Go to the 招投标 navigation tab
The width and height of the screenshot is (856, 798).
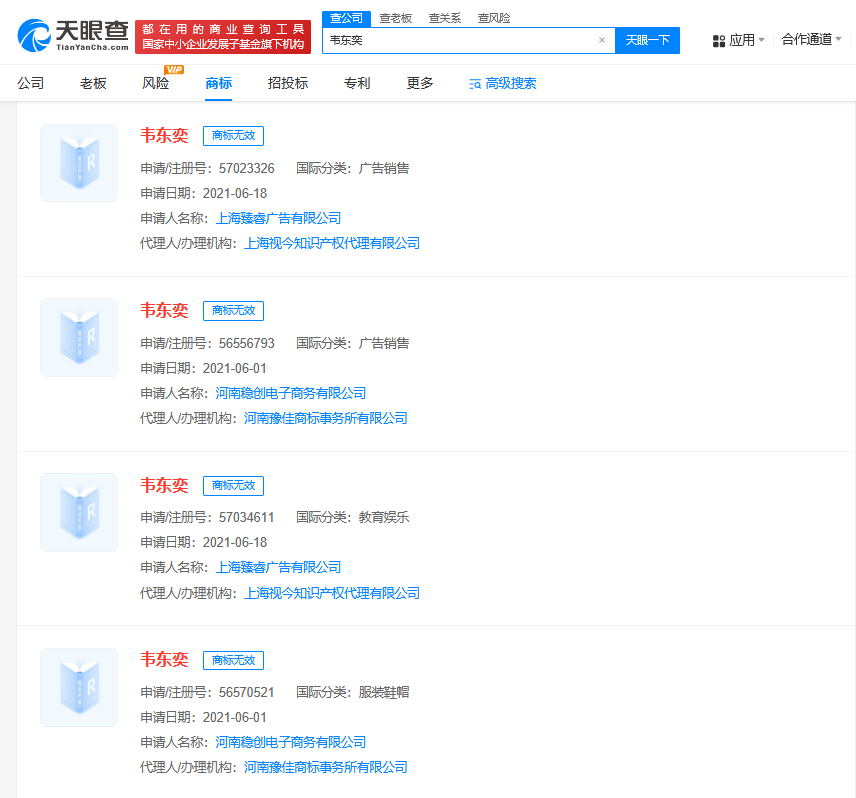pyautogui.click(x=288, y=84)
